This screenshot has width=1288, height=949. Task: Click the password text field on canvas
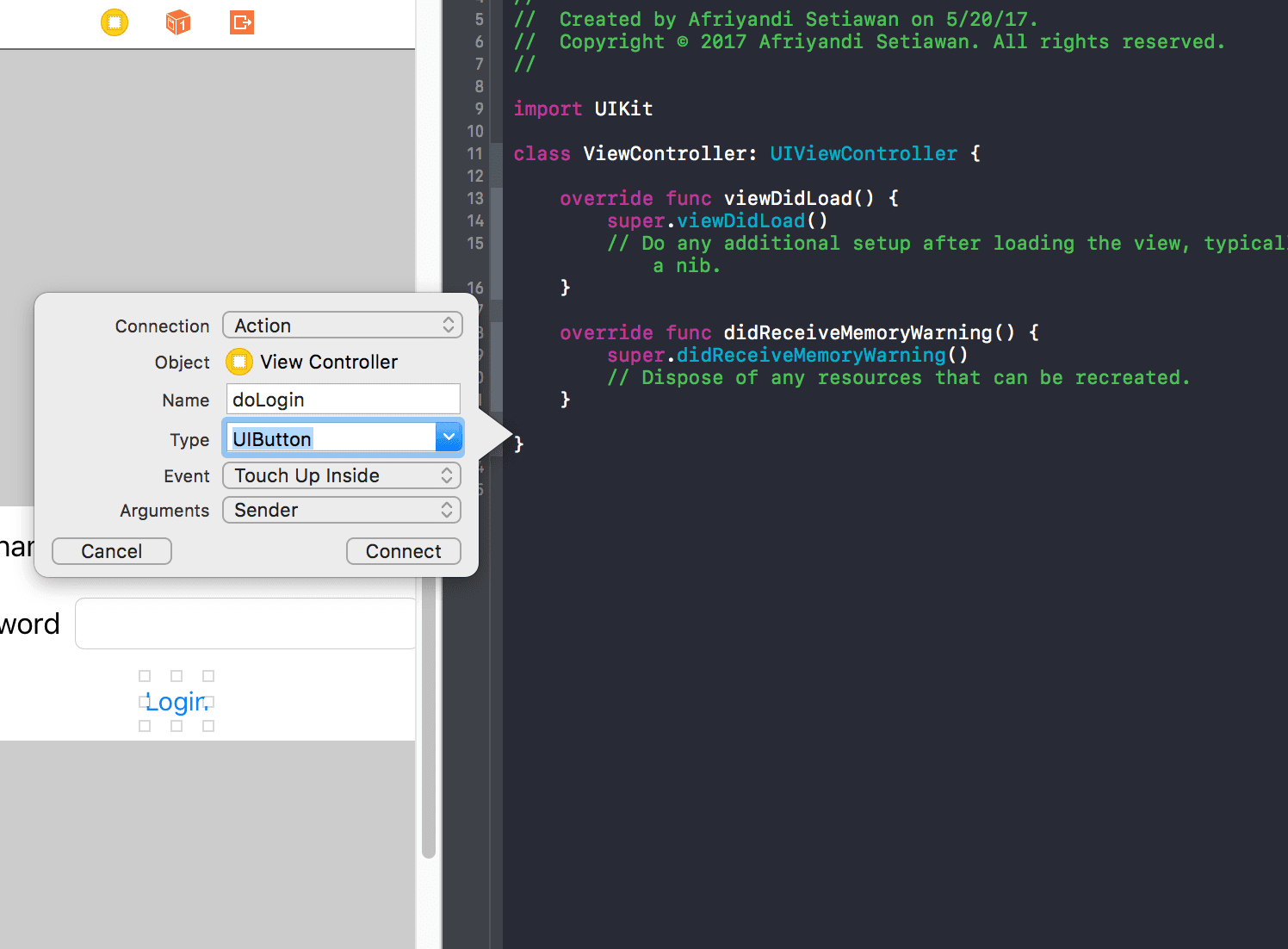245,623
